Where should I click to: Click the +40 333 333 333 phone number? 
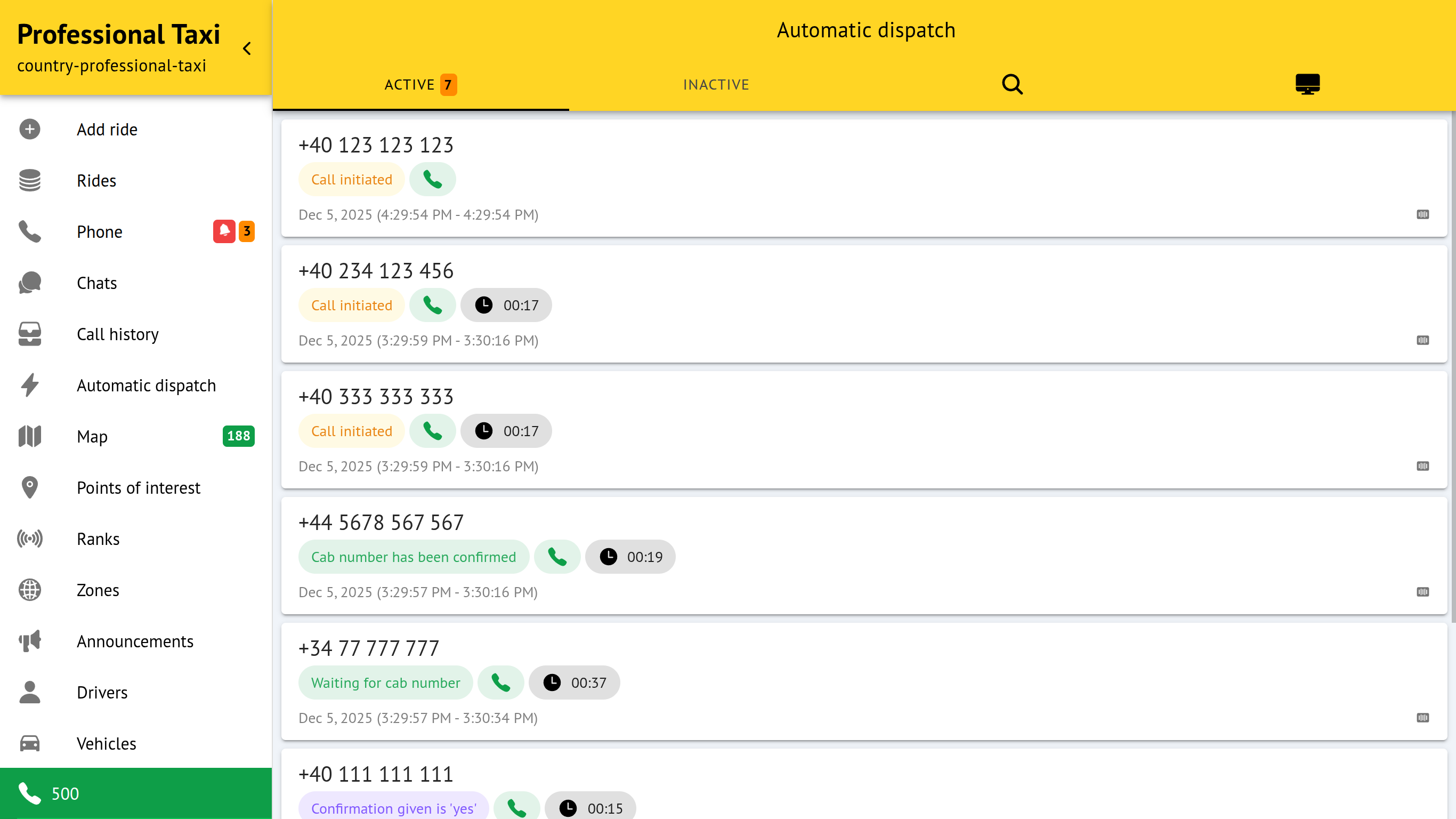coord(376,397)
